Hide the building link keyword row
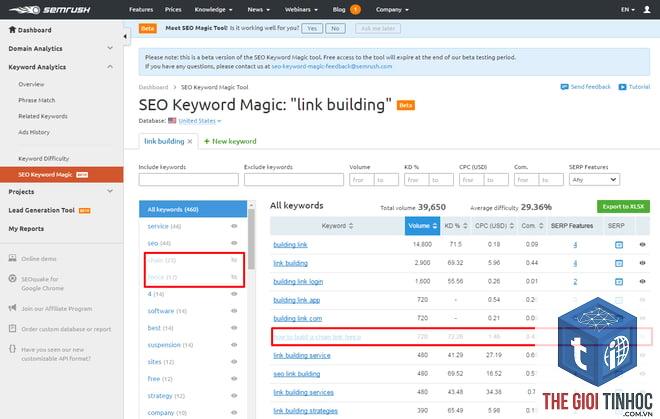660x419 pixels. point(642,244)
